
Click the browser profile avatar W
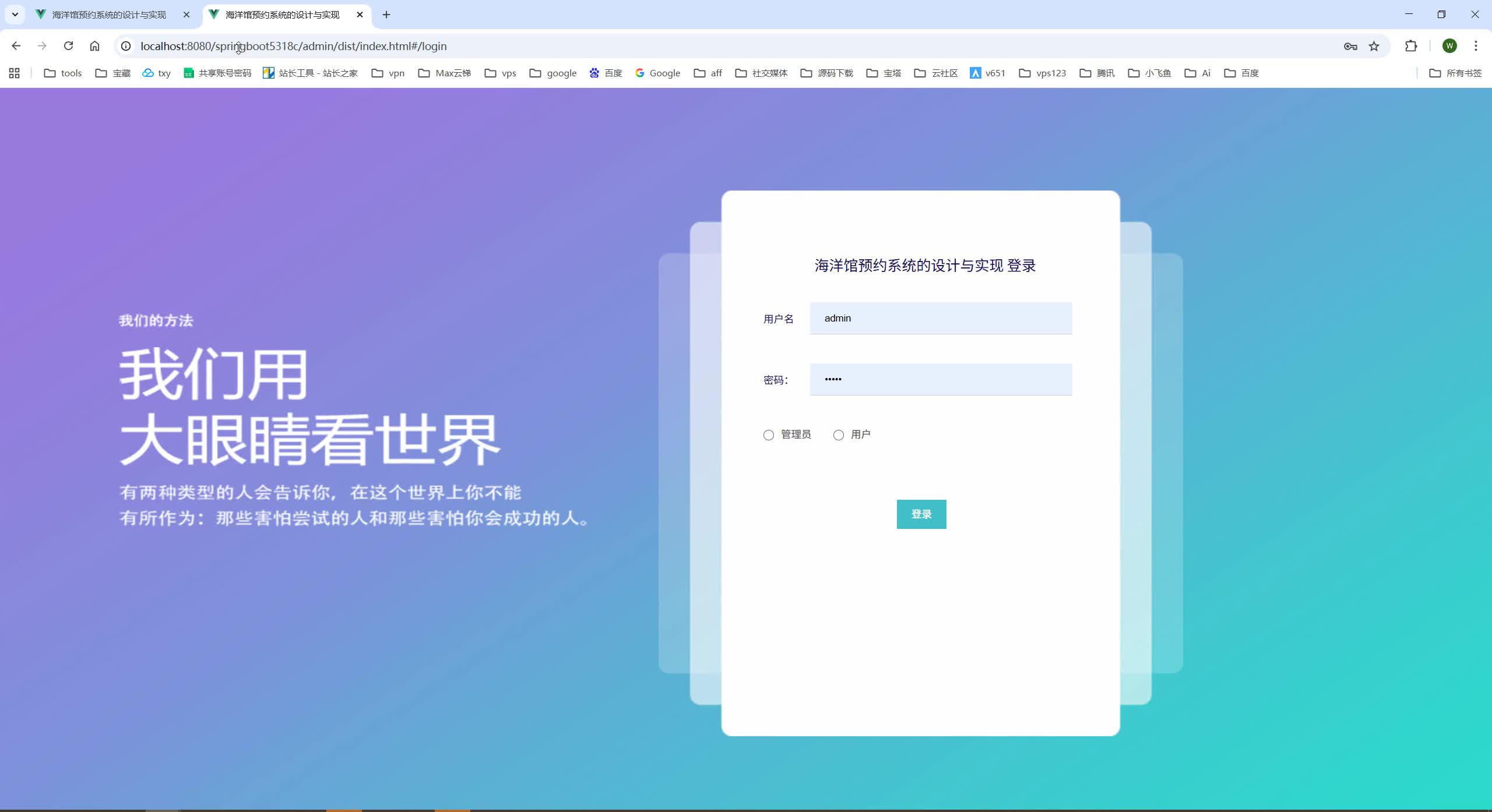(x=1450, y=46)
